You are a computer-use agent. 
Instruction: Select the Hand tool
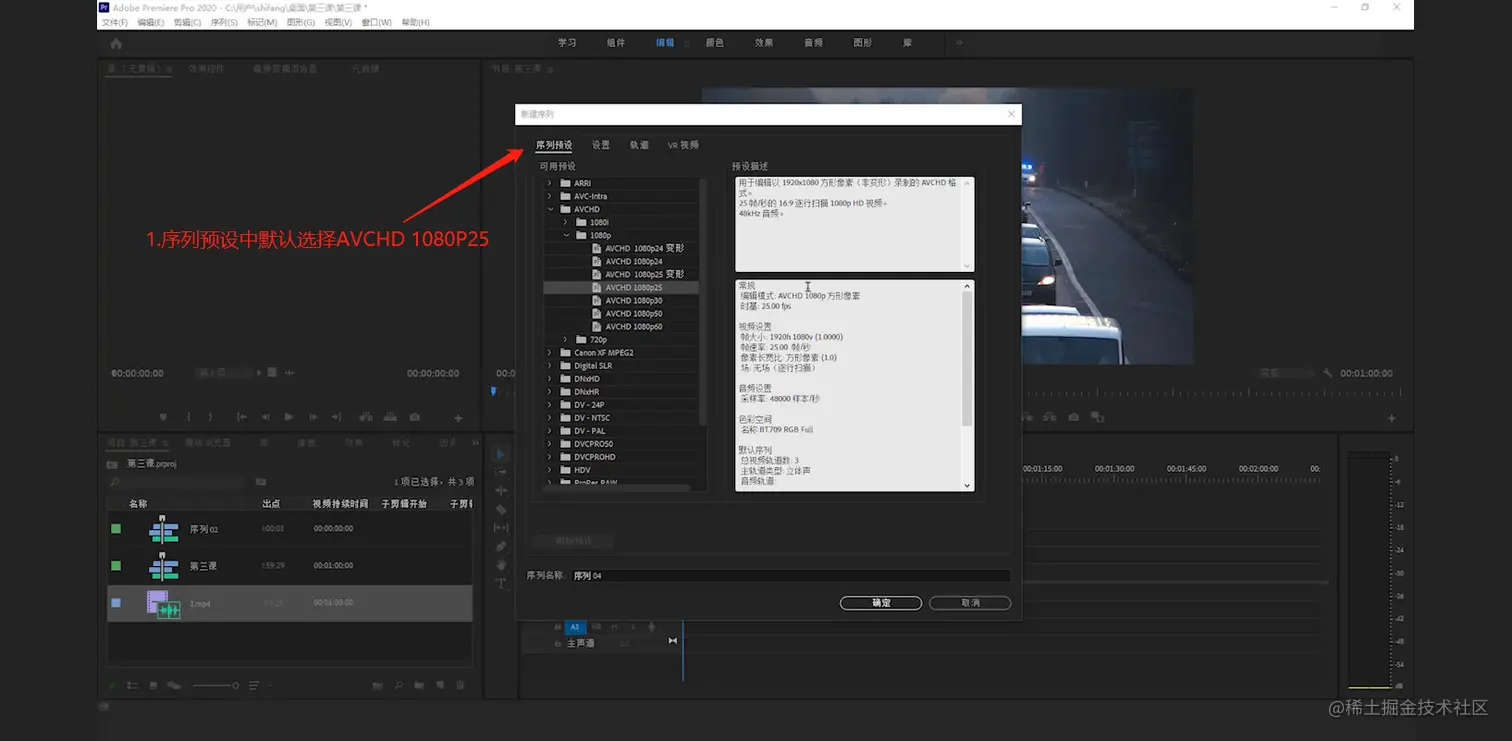pyautogui.click(x=501, y=565)
